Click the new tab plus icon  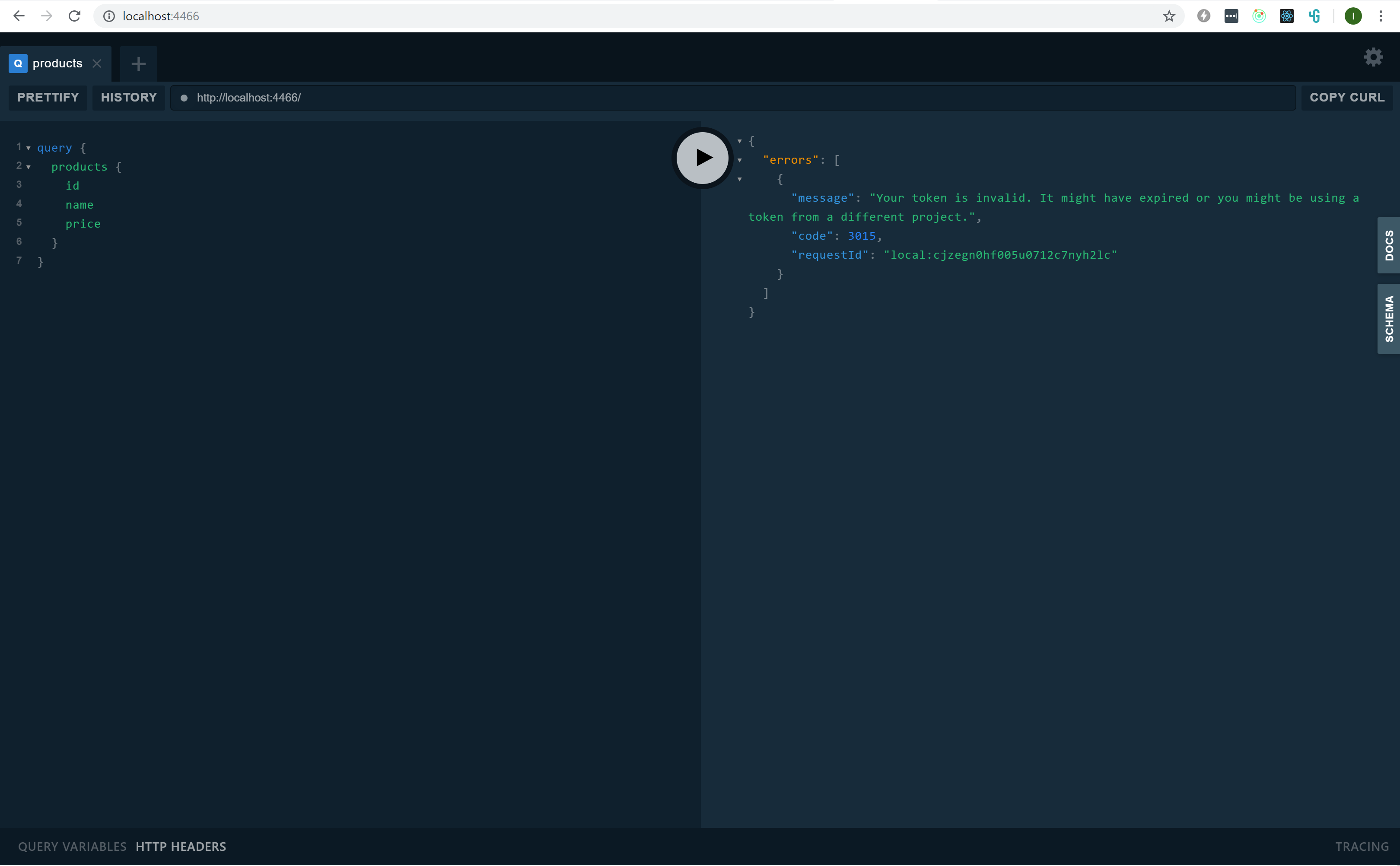pos(138,63)
